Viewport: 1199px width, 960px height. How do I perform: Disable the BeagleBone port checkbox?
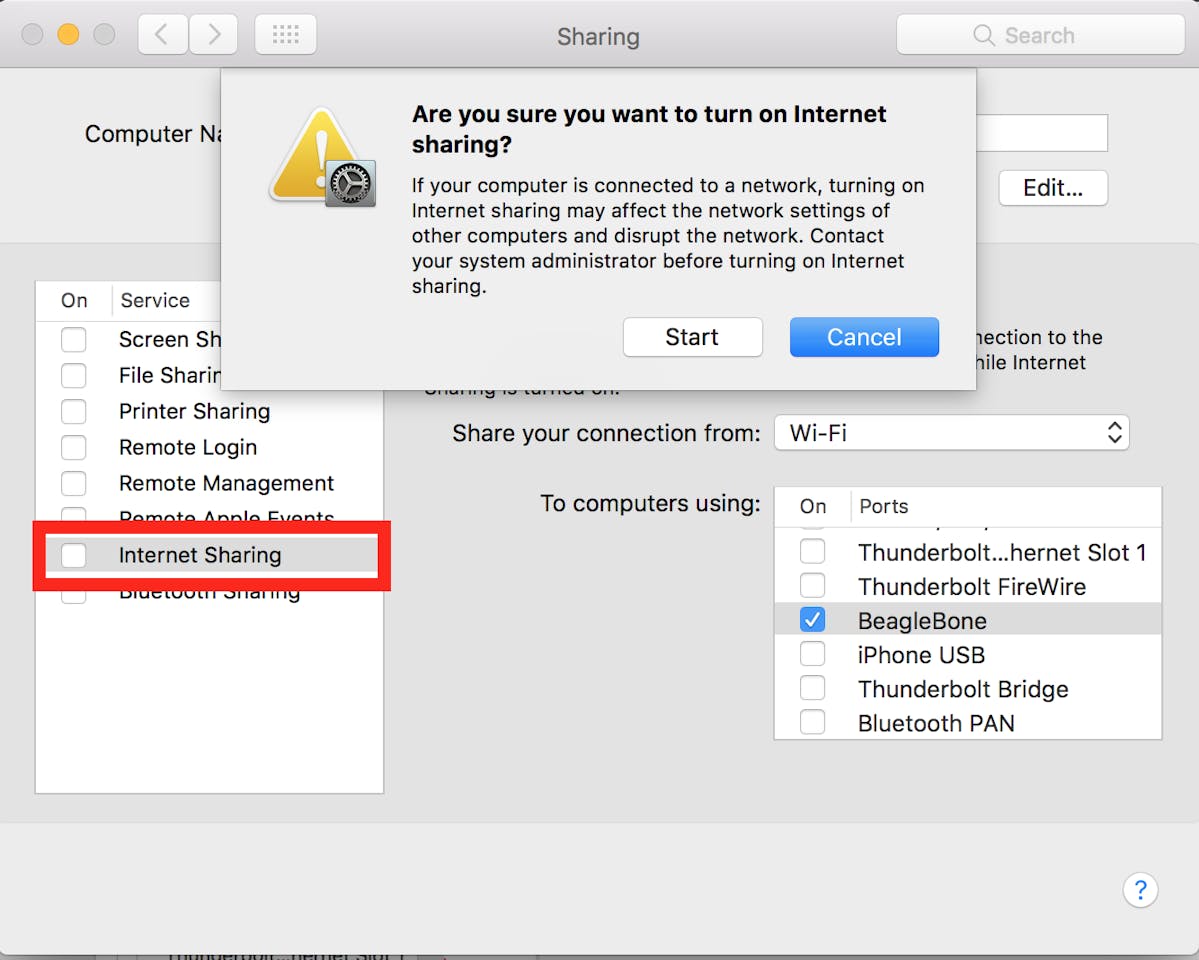pyautogui.click(x=812, y=619)
